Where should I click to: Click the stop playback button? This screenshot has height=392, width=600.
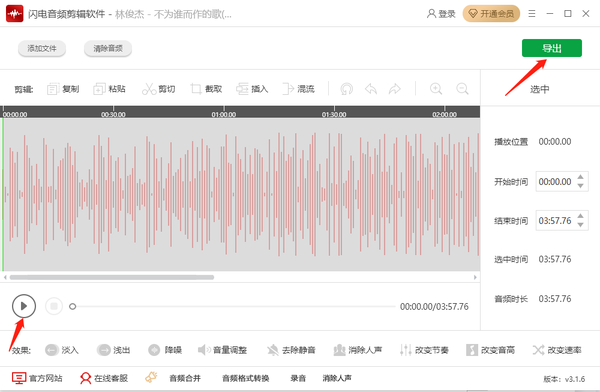click(x=54, y=306)
